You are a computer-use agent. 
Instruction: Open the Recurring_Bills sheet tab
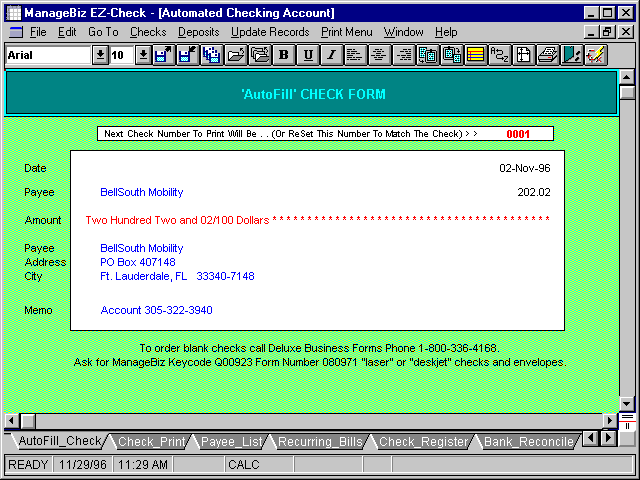(x=319, y=441)
